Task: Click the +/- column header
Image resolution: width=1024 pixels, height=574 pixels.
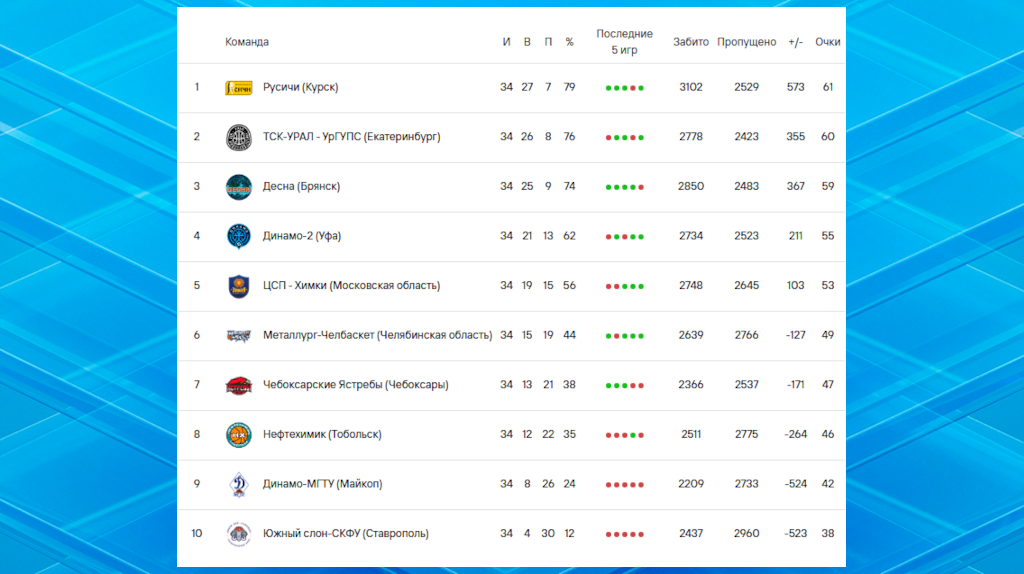Action: pos(795,42)
